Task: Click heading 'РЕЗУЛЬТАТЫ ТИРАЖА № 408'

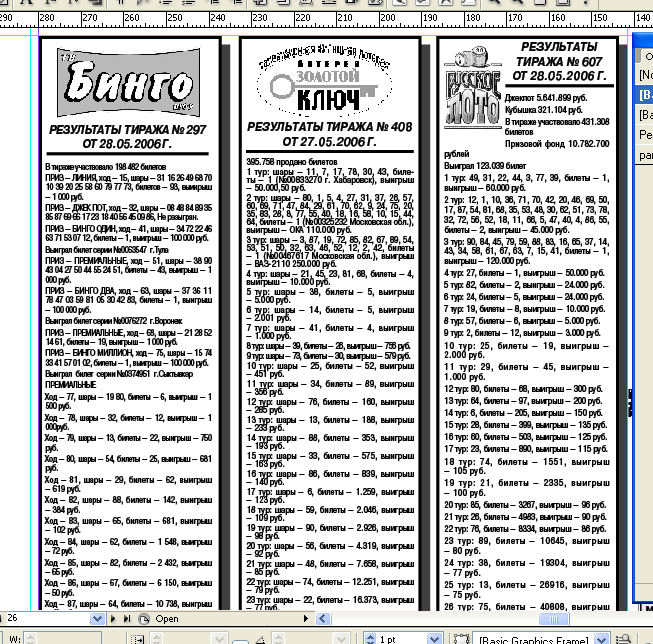Action: click(329, 127)
